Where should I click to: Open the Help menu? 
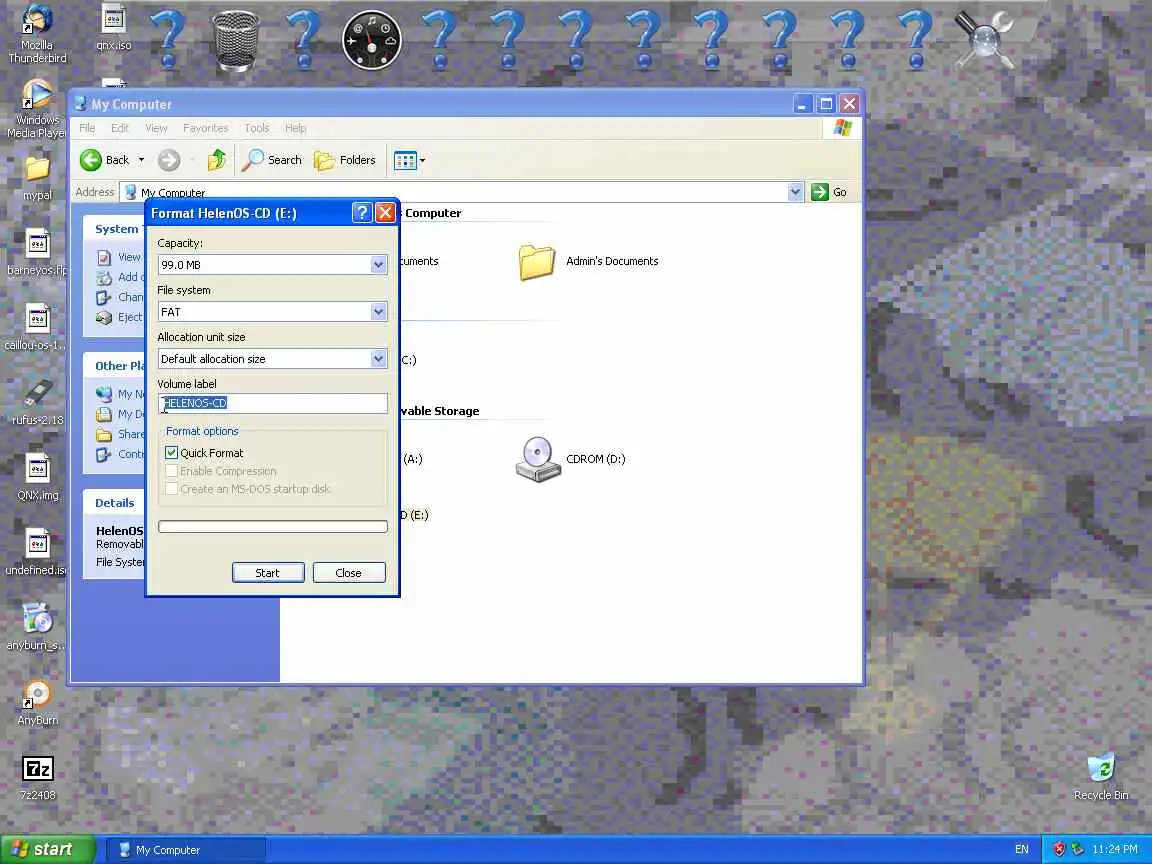[295, 128]
